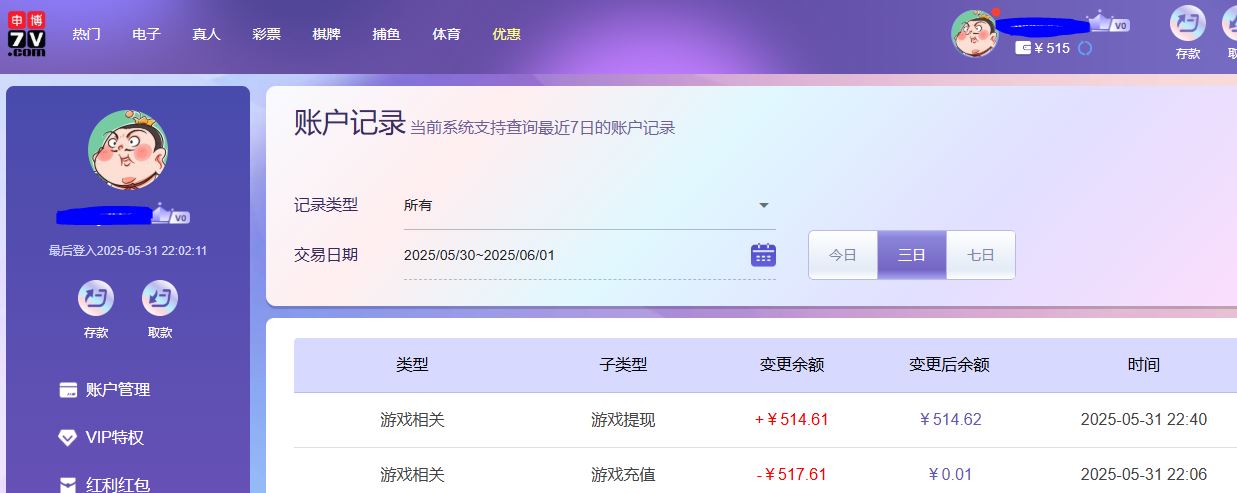Image resolution: width=1237 pixels, height=493 pixels.
Task: Click the 交易日期 date range field
Action: [570, 255]
